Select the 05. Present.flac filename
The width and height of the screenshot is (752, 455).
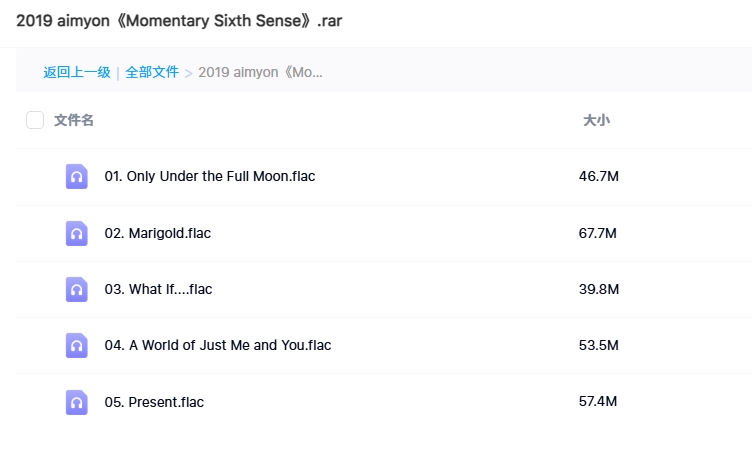[x=154, y=403]
